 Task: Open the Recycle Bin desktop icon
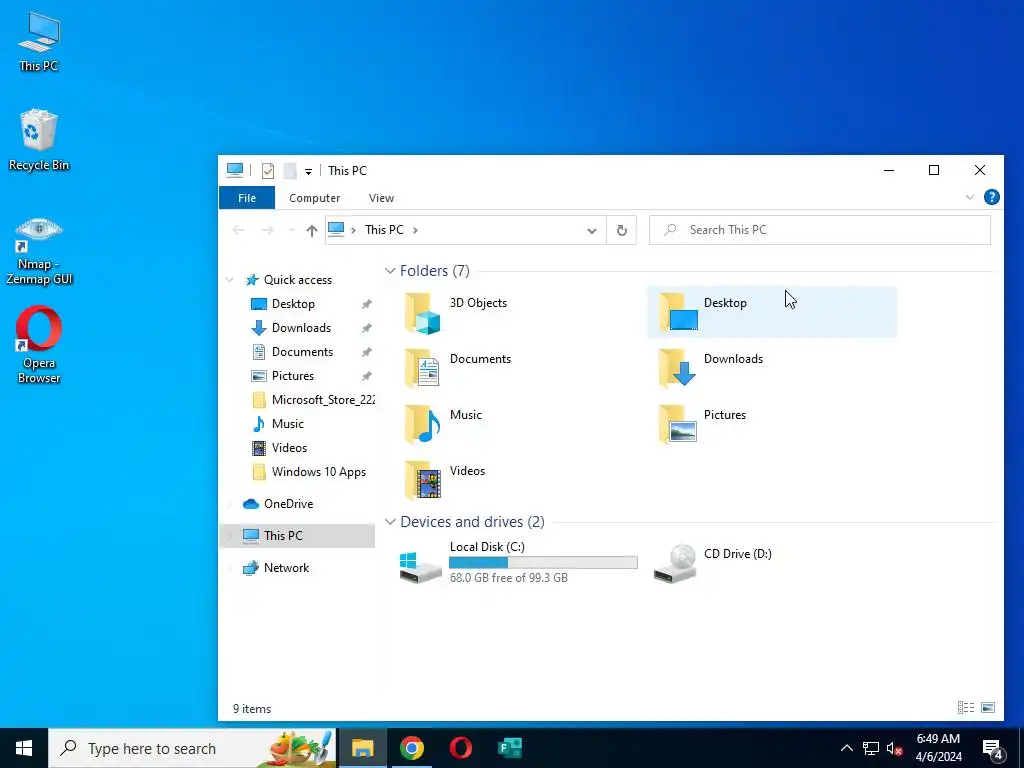(x=39, y=140)
